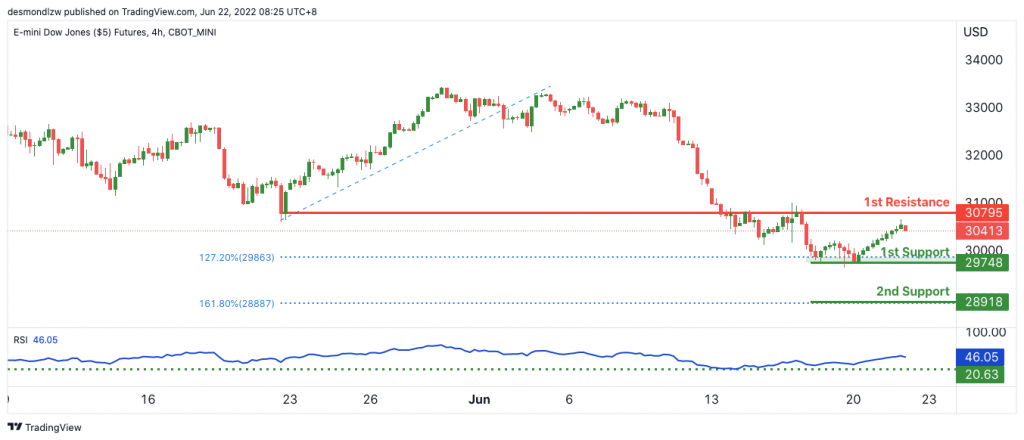
Task: Click the TradingView logo at bottom left
Action: click(x=44, y=427)
